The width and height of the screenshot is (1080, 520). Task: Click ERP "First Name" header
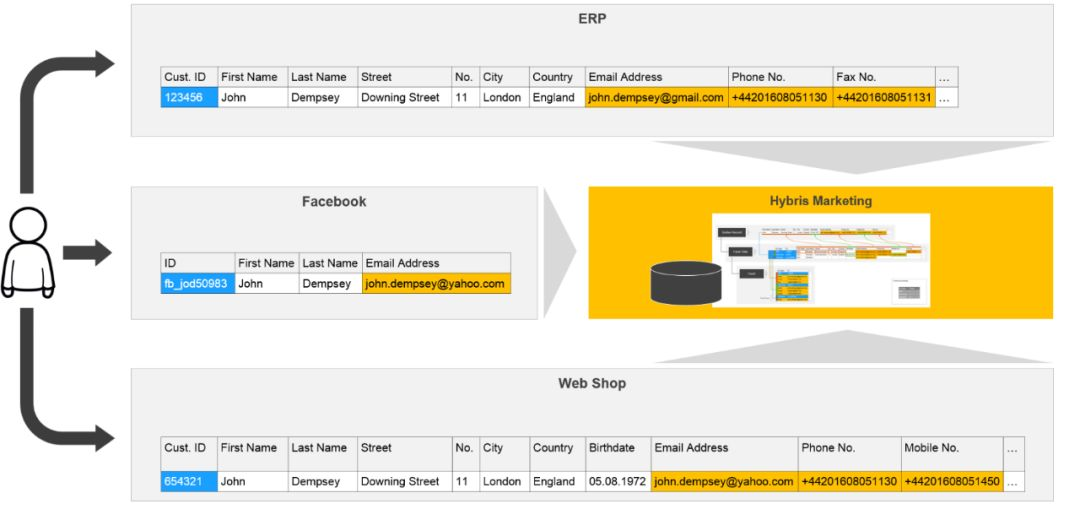tap(253, 77)
